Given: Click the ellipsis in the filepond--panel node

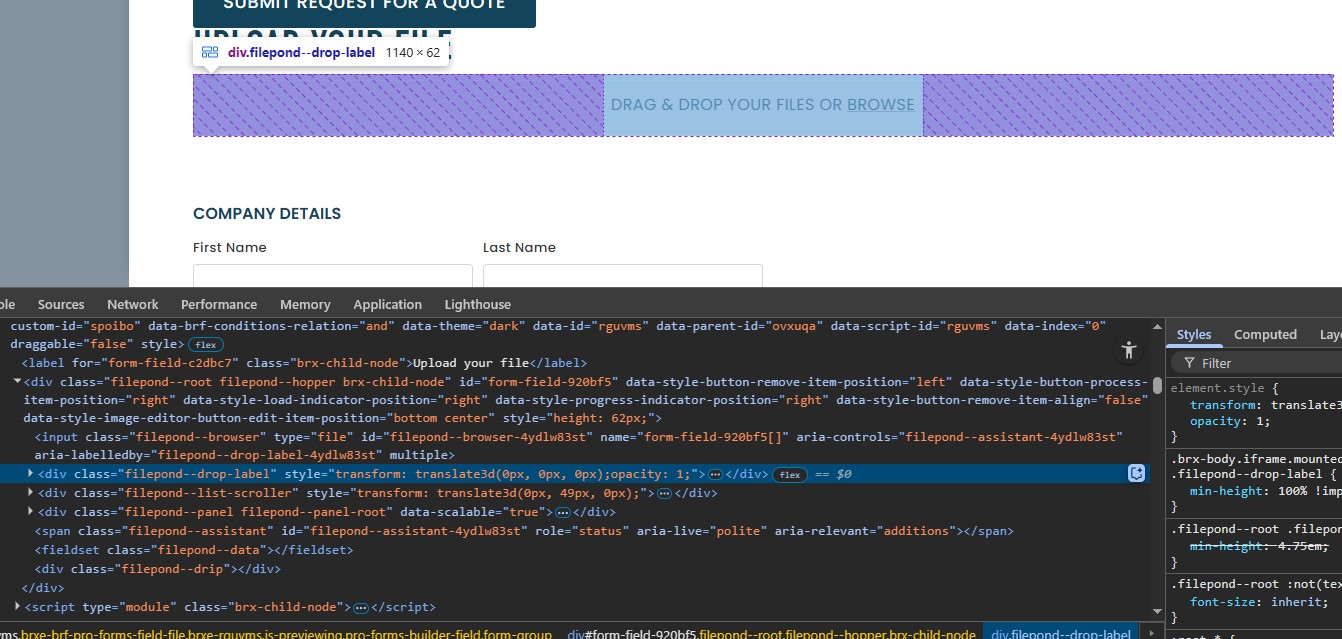Looking at the screenshot, I should 564,512.
